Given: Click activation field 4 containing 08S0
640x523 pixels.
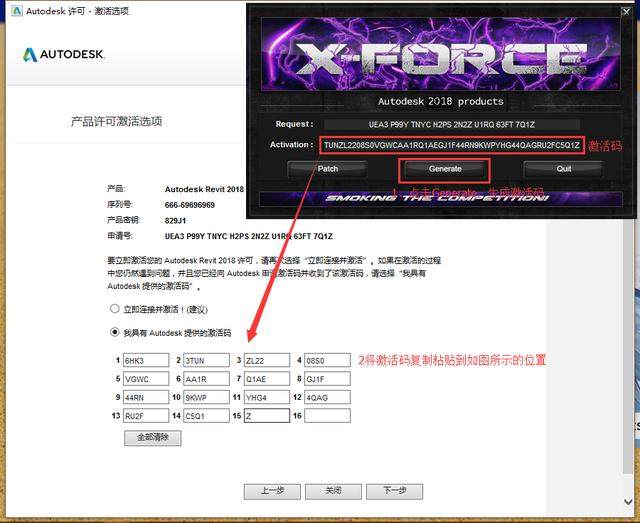Looking at the screenshot, I should coord(327,361).
